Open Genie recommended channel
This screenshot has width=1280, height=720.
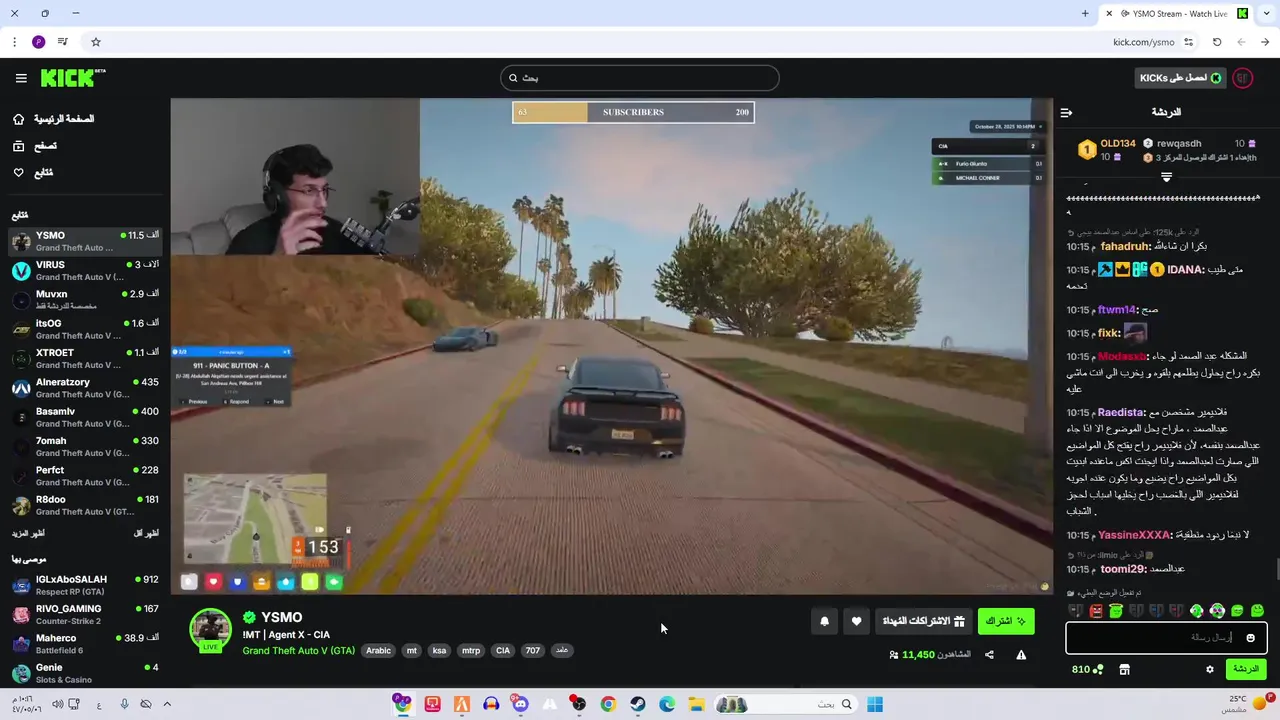coord(85,673)
